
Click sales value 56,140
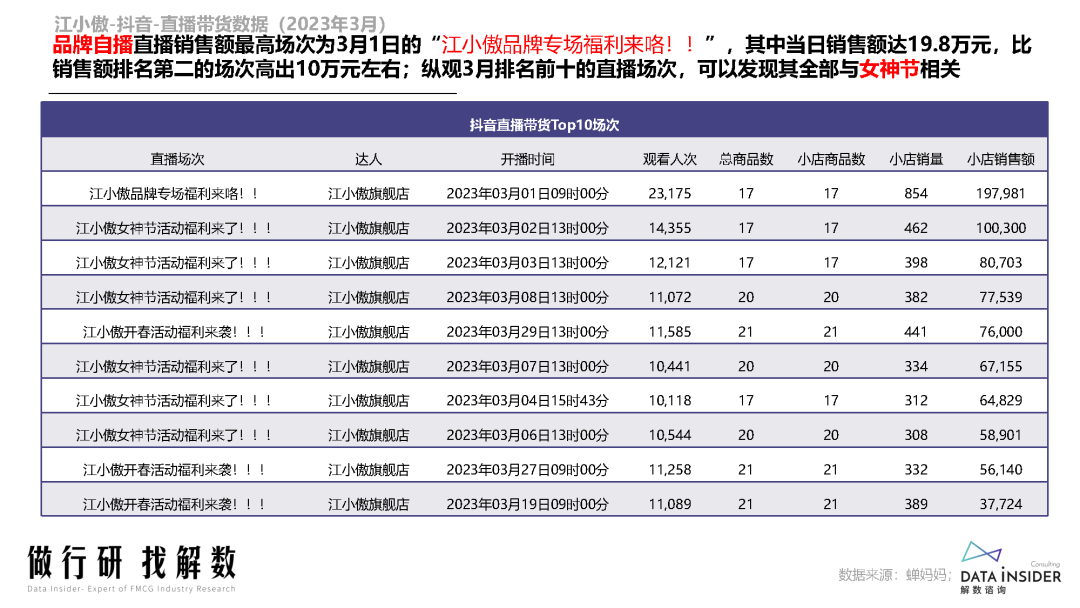click(1001, 470)
